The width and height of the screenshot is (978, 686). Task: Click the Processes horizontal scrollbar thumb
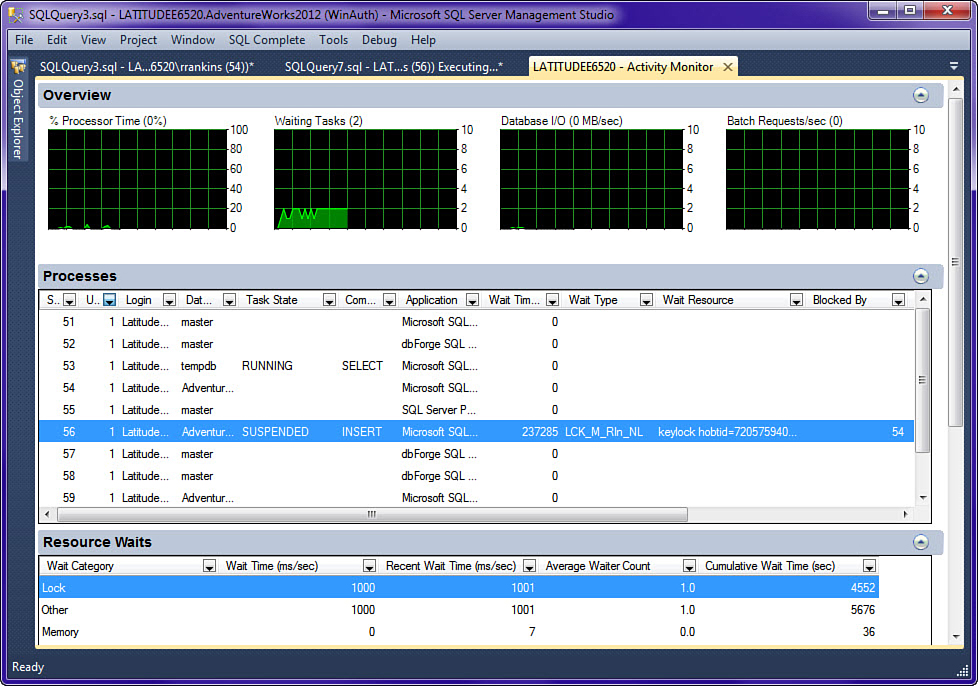point(372,514)
